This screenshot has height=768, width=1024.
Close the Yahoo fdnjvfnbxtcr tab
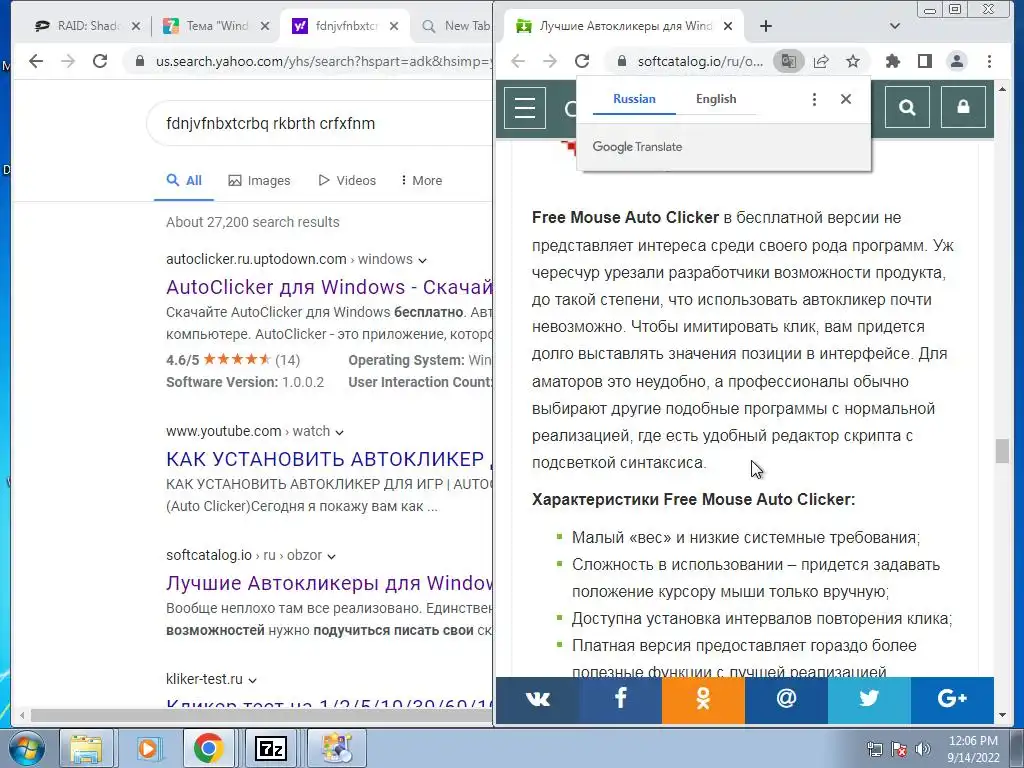[x=394, y=26]
